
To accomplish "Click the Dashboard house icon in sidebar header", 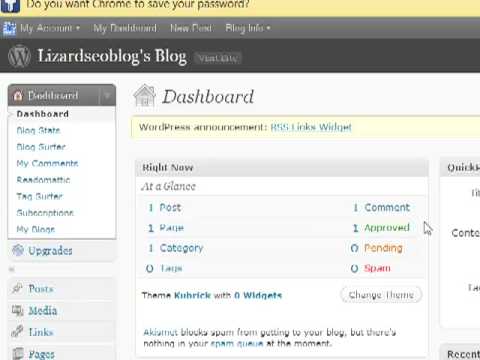I will coord(18,96).
